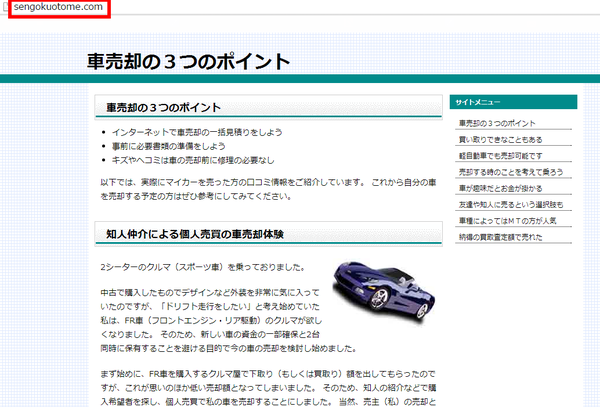Open sidebar link 車売却の3つのポイント

pyautogui.click(x=497, y=123)
